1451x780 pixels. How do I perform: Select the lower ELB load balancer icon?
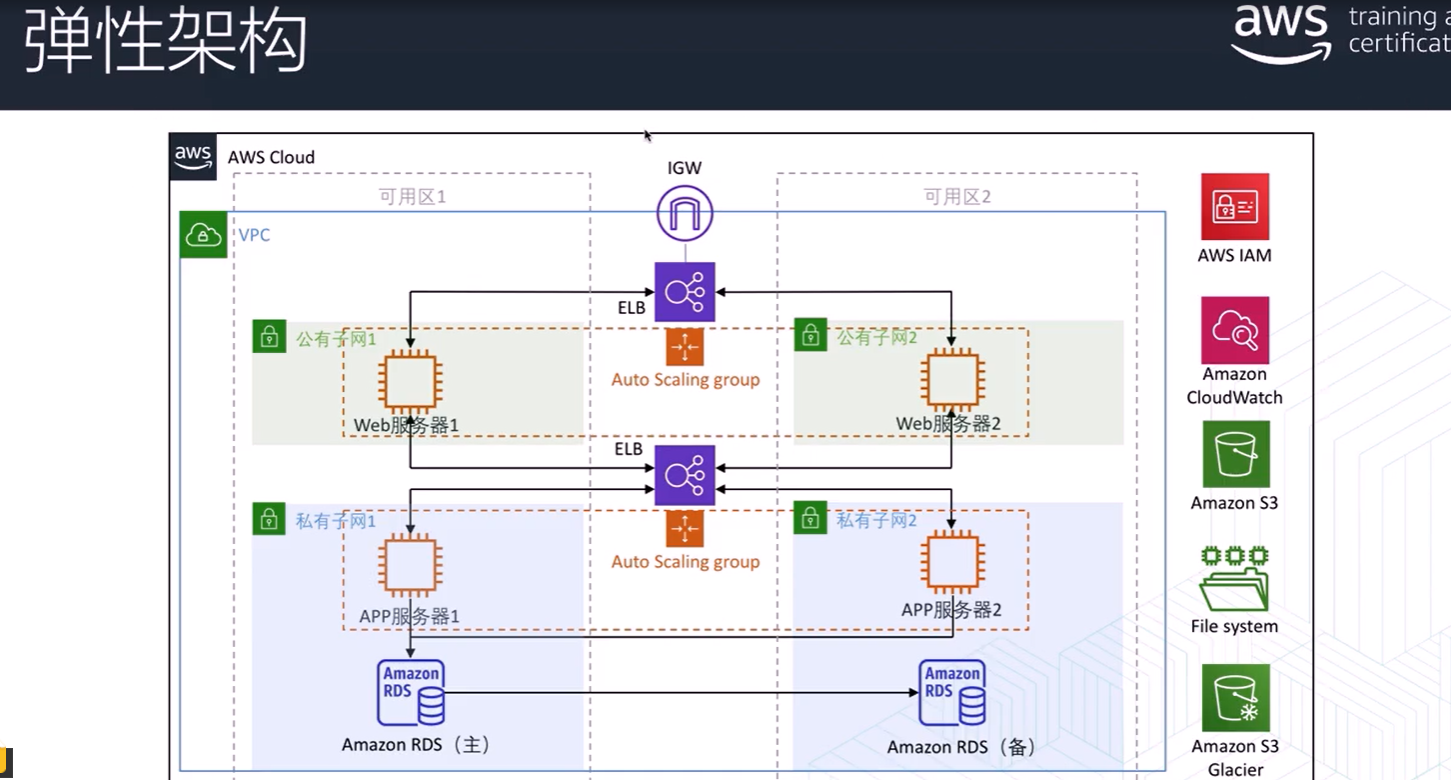click(x=685, y=475)
